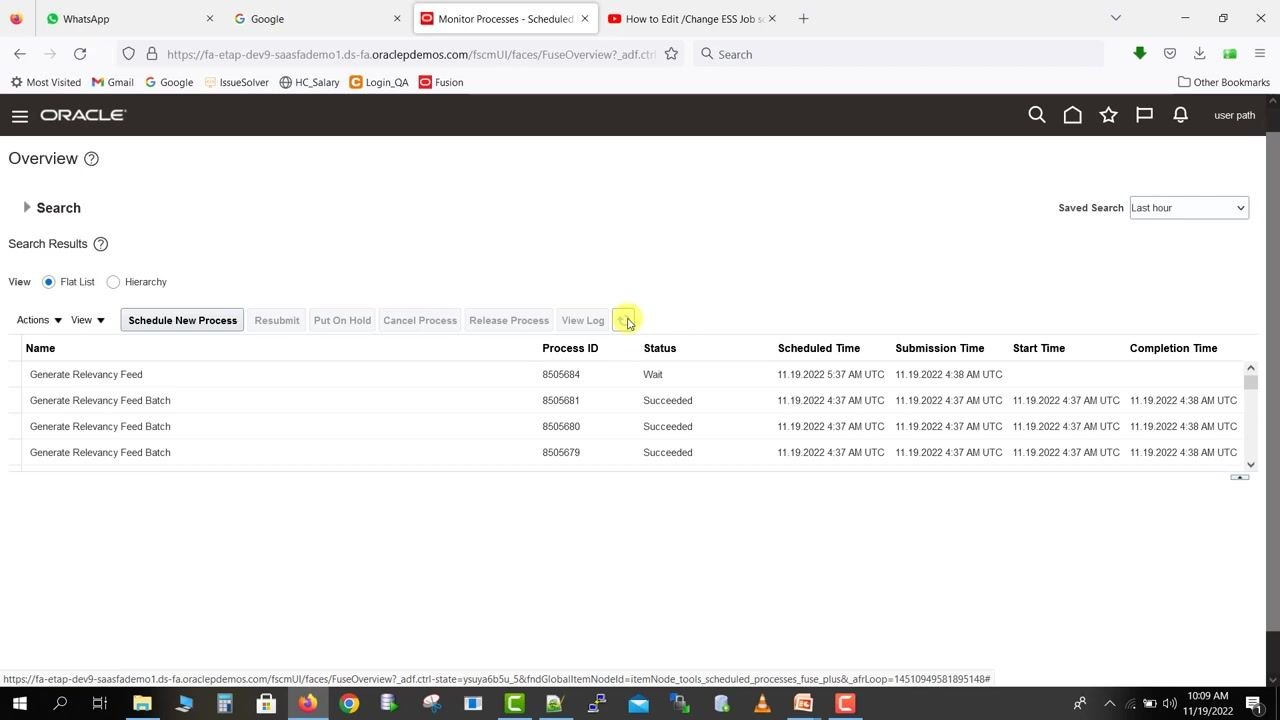Open the Firefox downloads arrow icon

pos(1199,54)
